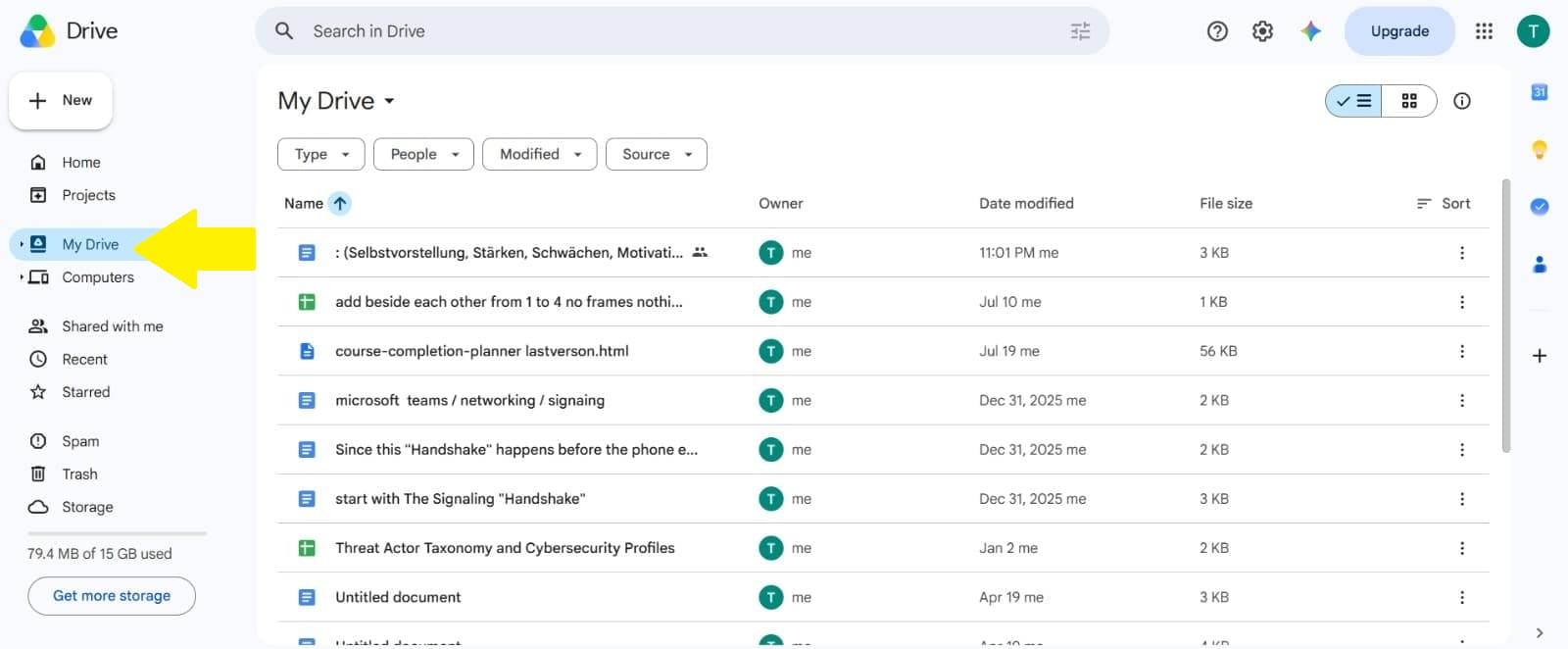Open search options filter icon in search bar
The width and height of the screenshot is (1568, 649).
(x=1080, y=31)
